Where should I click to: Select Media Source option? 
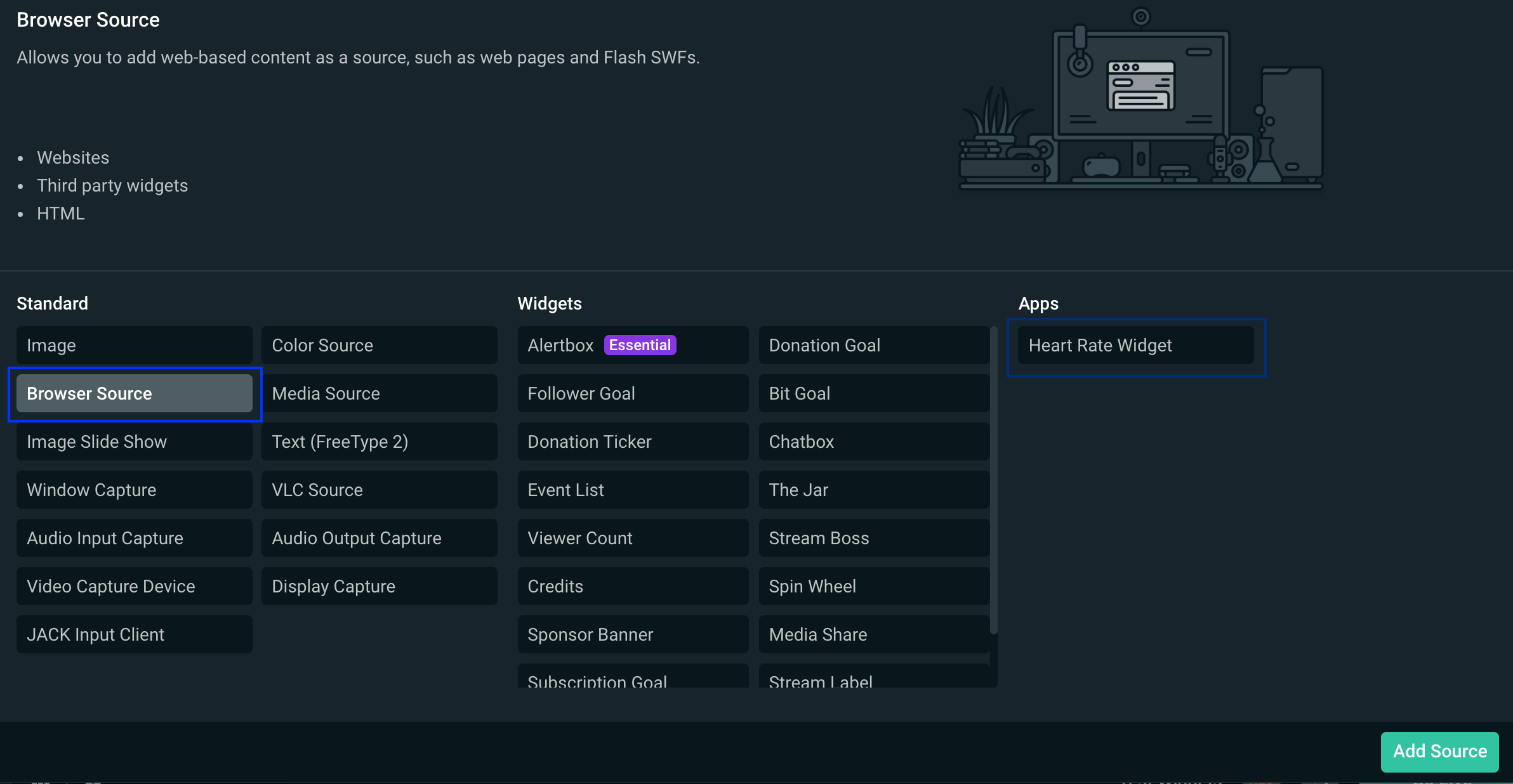[379, 393]
